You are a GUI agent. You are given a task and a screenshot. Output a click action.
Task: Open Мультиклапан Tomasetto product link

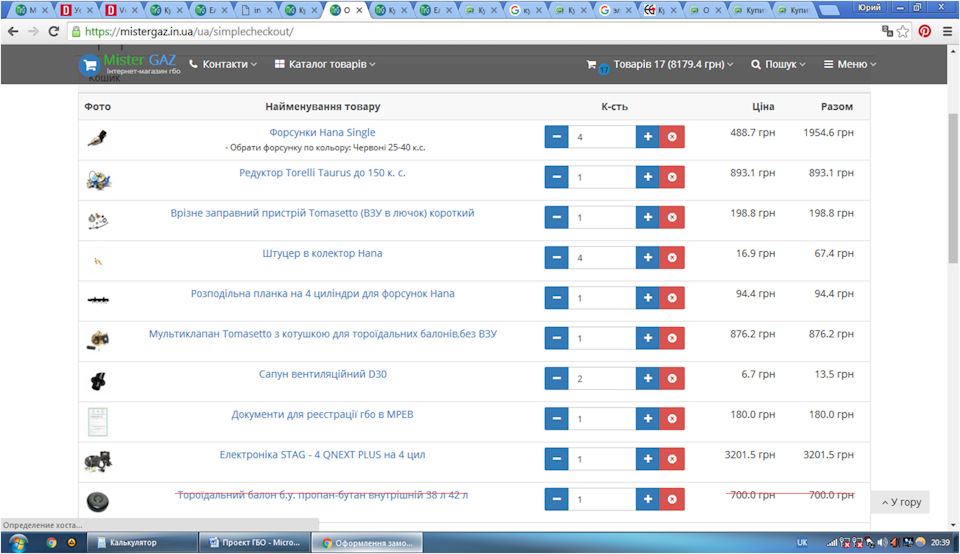(x=323, y=334)
